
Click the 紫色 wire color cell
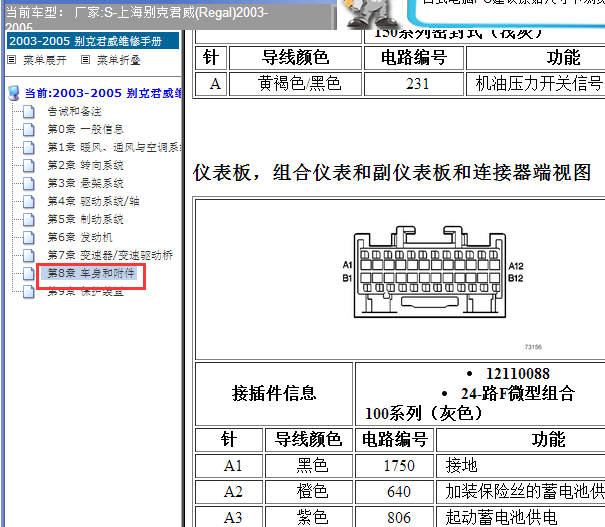(x=309, y=517)
